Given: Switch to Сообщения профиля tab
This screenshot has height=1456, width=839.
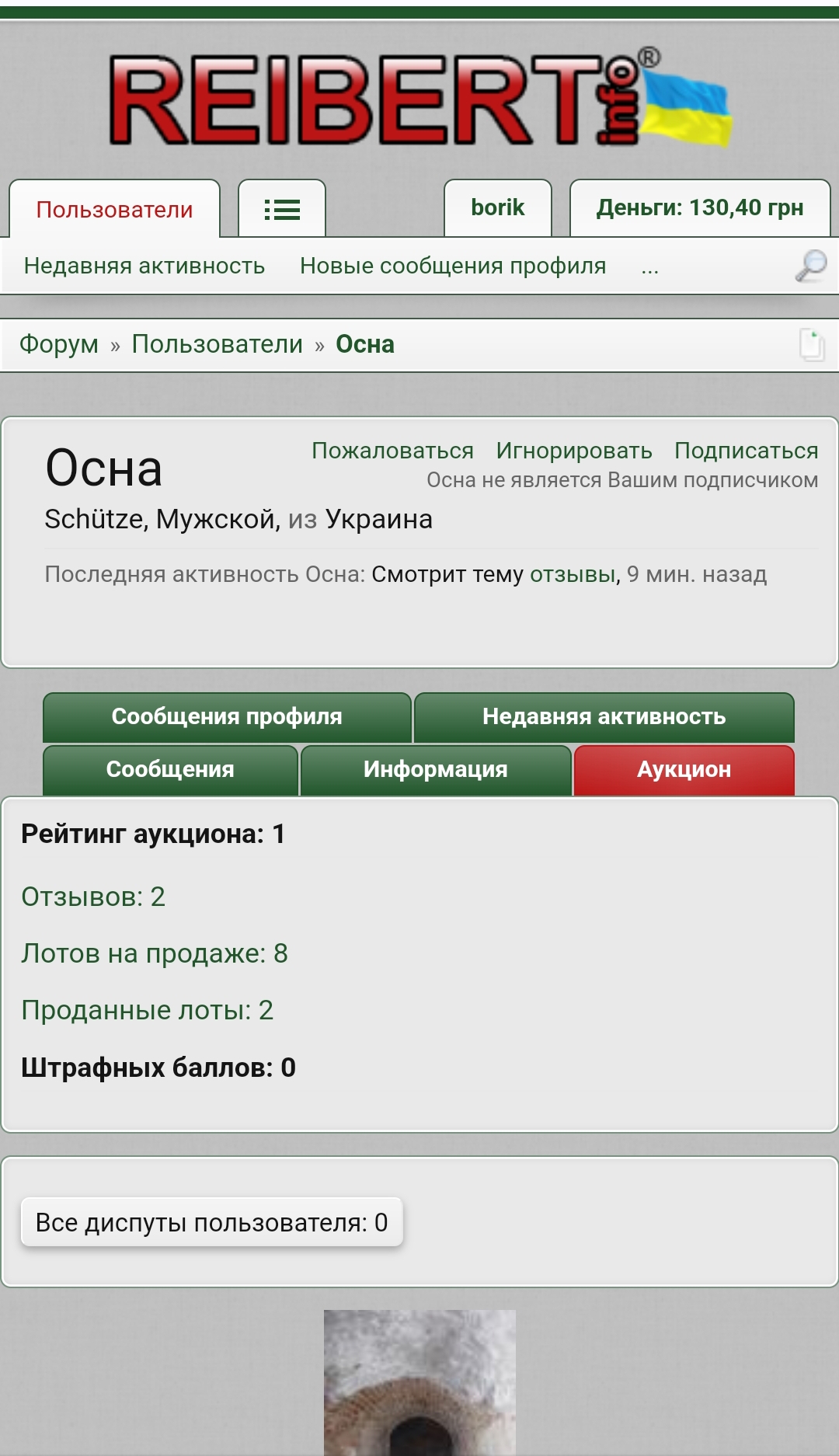Looking at the screenshot, I should pos(227,717).
